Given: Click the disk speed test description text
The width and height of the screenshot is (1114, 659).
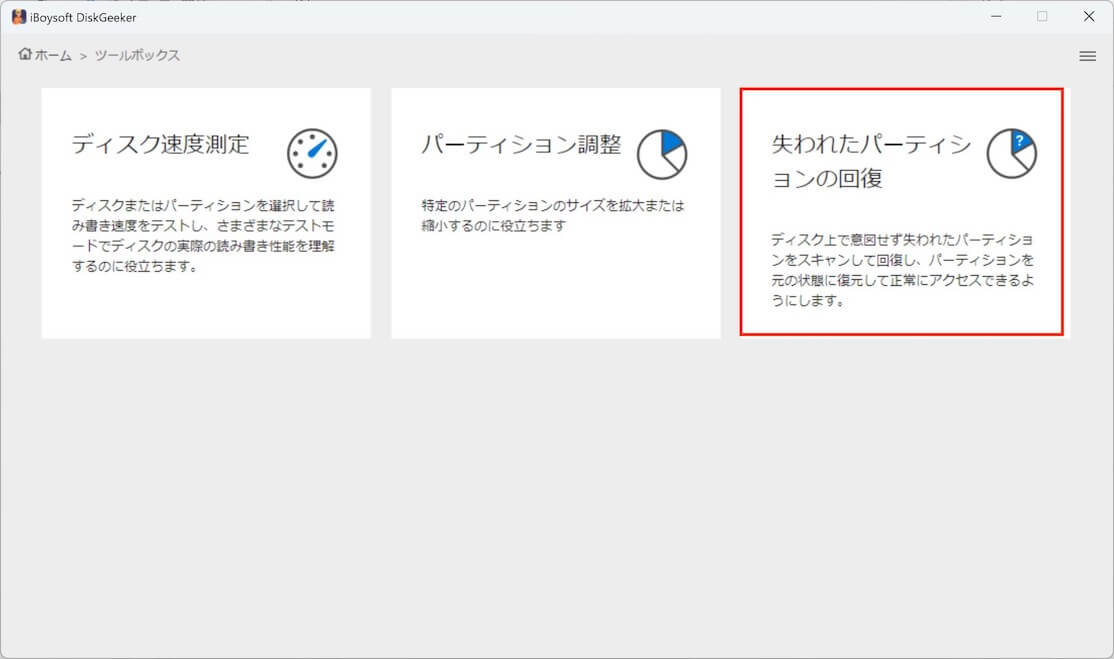Looking at the screenshot, I should point(203,236).
